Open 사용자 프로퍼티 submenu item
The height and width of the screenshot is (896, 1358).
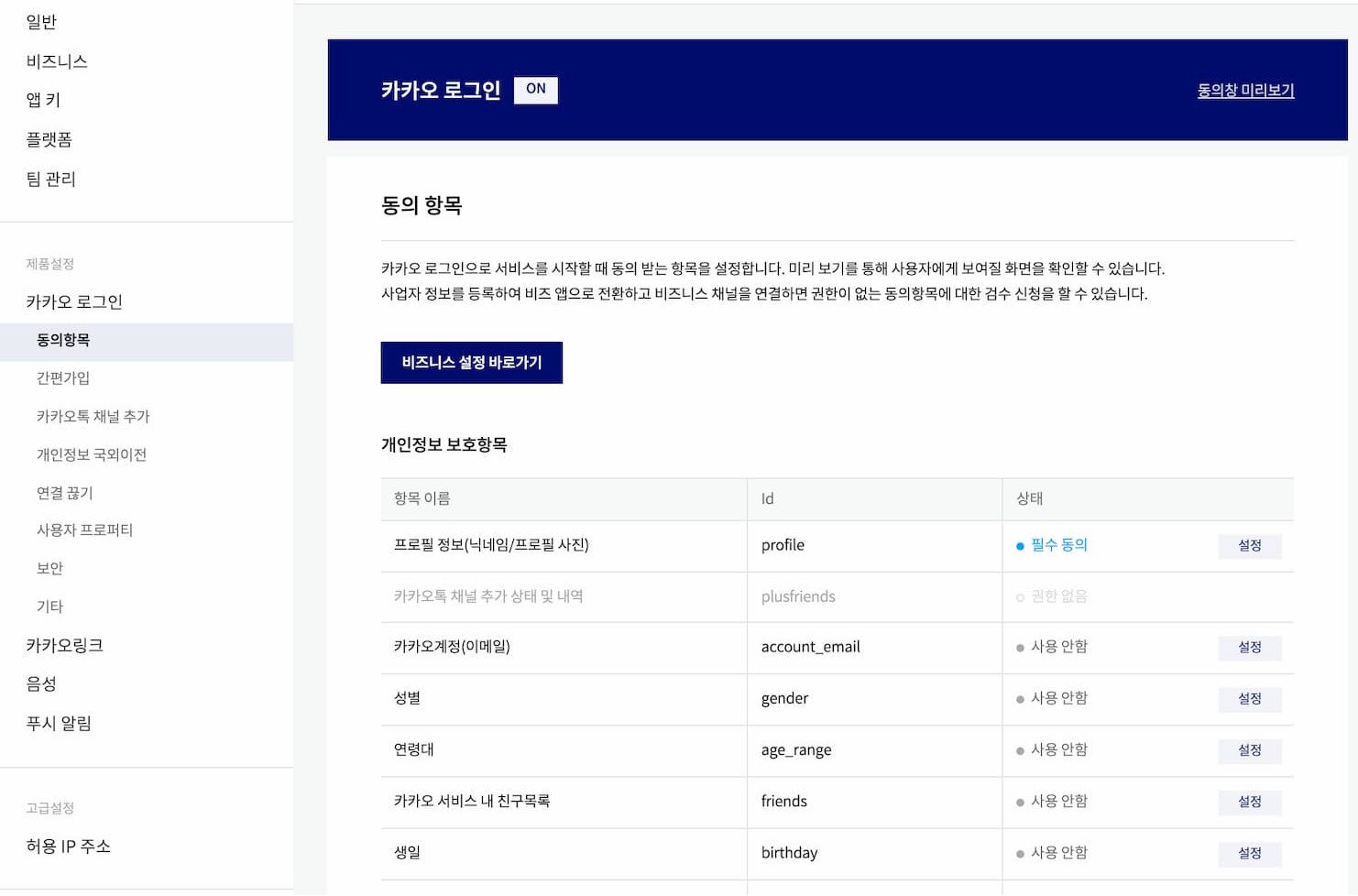click(x=84, y=530)
